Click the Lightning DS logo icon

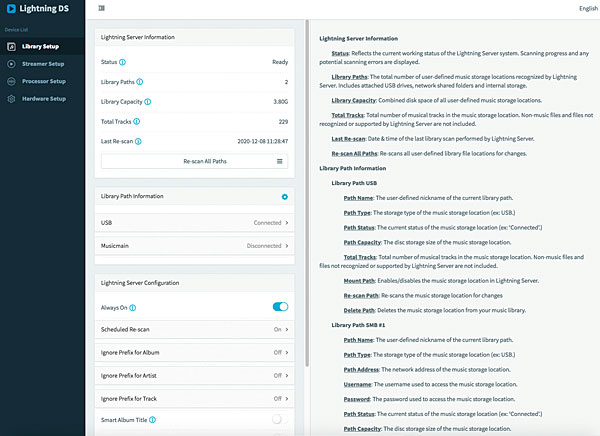point(11,8)
